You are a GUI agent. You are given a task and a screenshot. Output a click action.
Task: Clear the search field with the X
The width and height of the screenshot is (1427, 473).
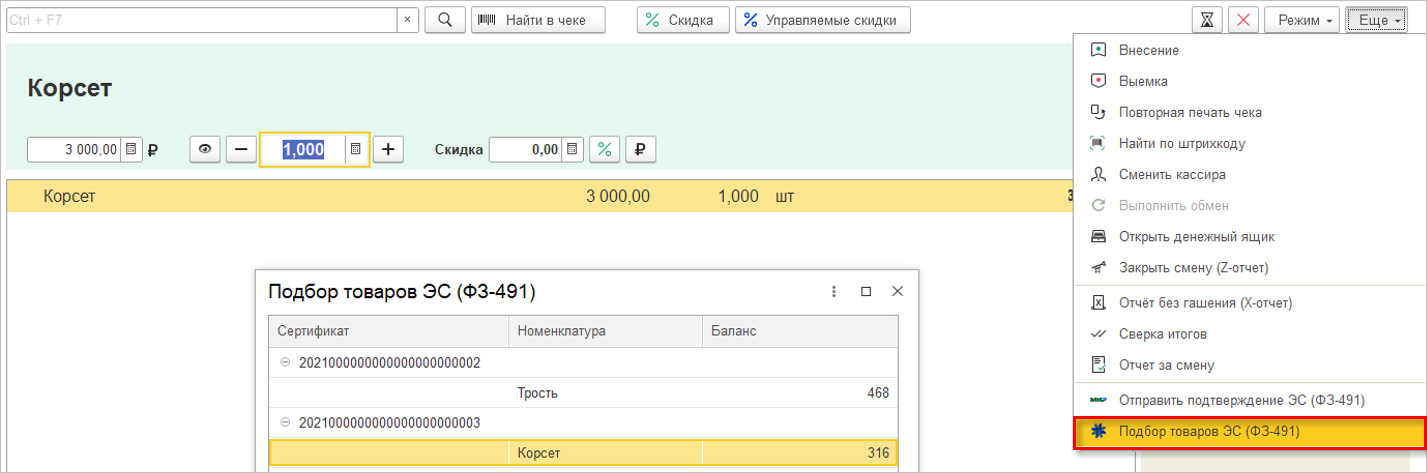407,20
